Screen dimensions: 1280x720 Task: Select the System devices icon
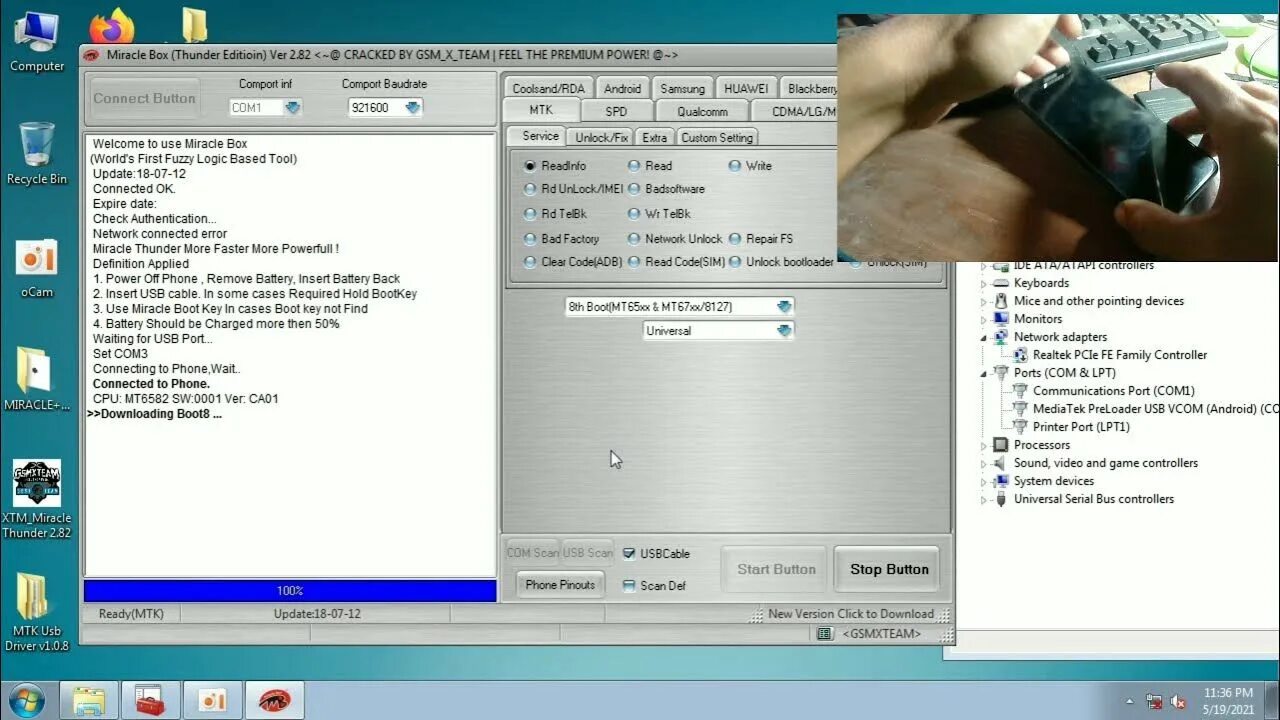[x=1001, y=481]
